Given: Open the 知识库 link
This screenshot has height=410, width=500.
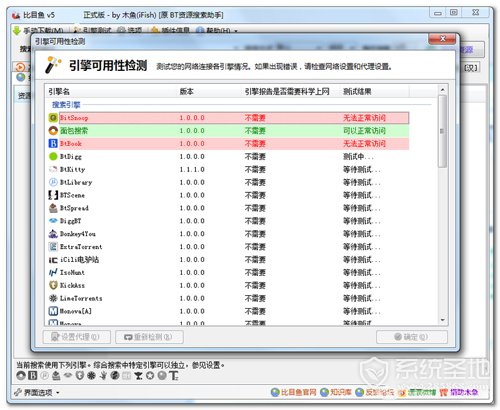Looking at the screenshot, I should 336,392.
